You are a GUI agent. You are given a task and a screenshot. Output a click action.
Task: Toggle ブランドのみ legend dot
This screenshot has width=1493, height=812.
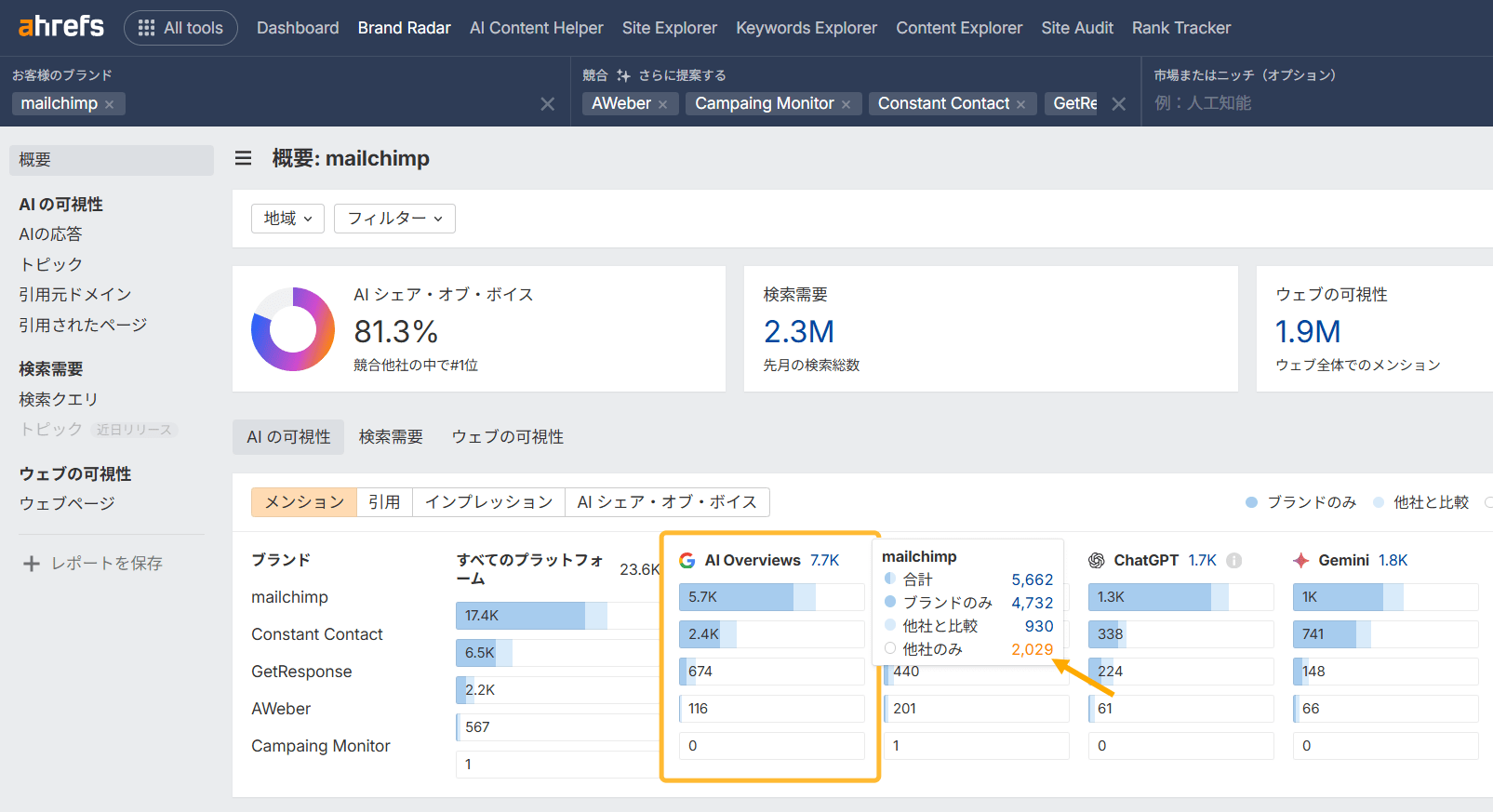point(1251,502)
